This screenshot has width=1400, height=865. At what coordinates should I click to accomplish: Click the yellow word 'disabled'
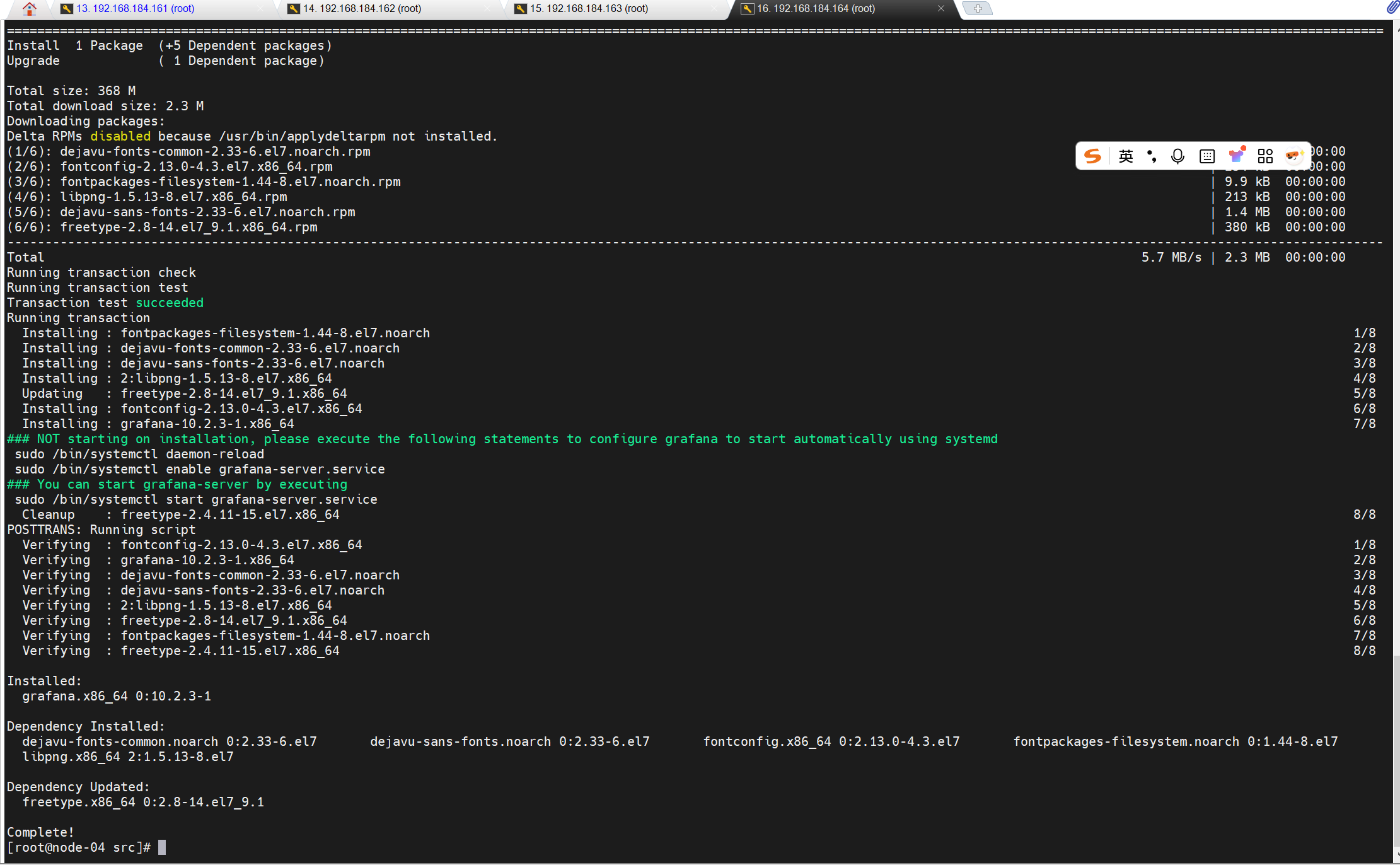120,136
